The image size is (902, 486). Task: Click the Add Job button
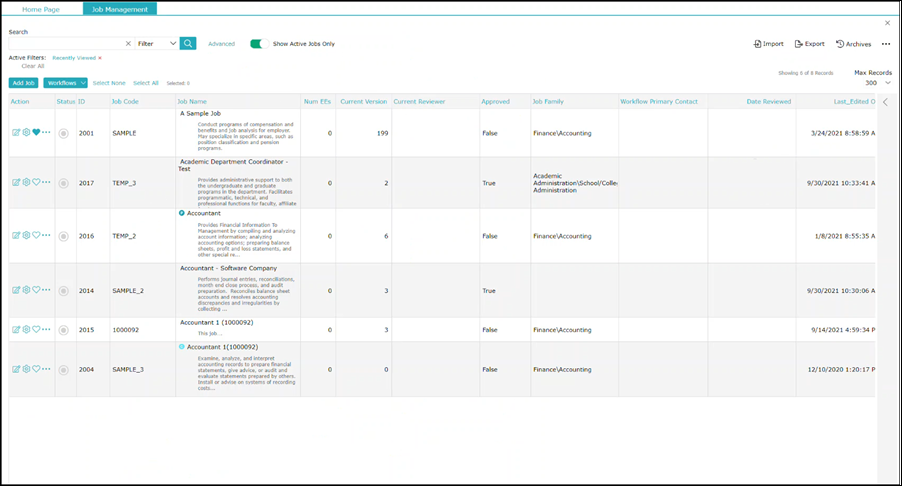[24, 83]
